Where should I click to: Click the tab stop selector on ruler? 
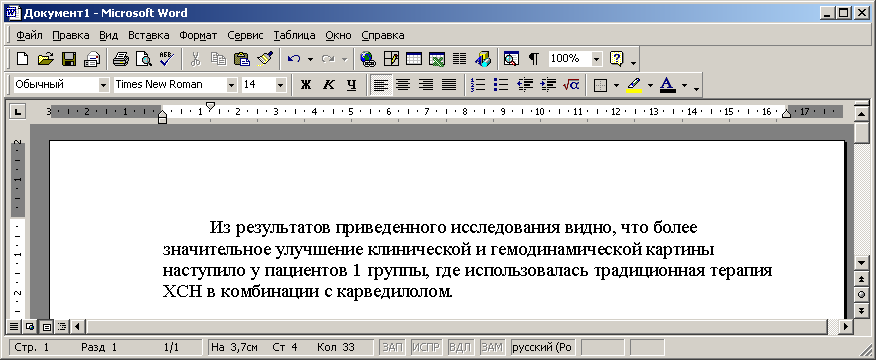[x=18, y=112]
